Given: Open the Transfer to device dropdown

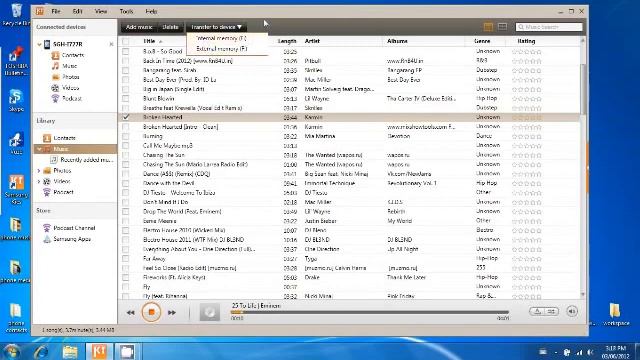Looking at the screenshot, I should pyautogui.click(x=216, y=27).
